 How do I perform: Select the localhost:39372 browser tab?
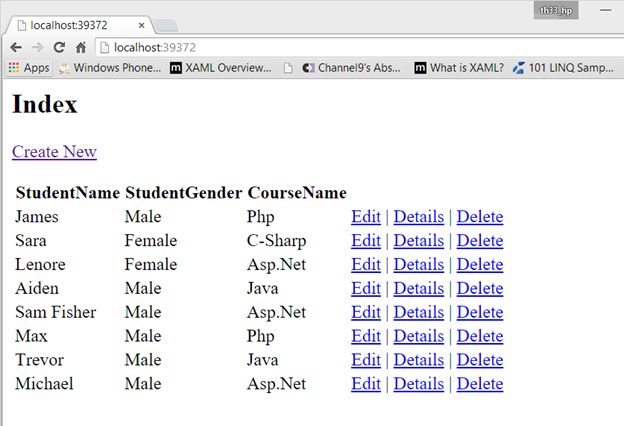click(x=78, y=25)
